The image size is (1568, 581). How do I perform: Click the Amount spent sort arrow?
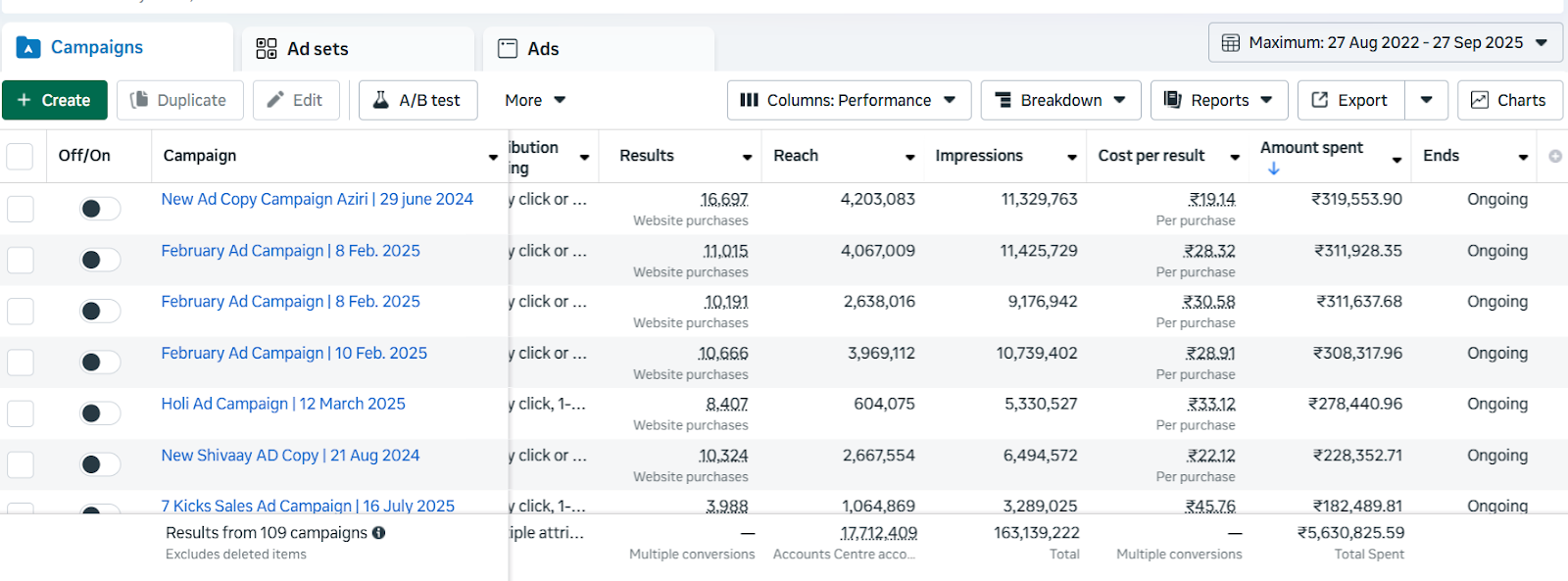click(x=1273, y=169)
